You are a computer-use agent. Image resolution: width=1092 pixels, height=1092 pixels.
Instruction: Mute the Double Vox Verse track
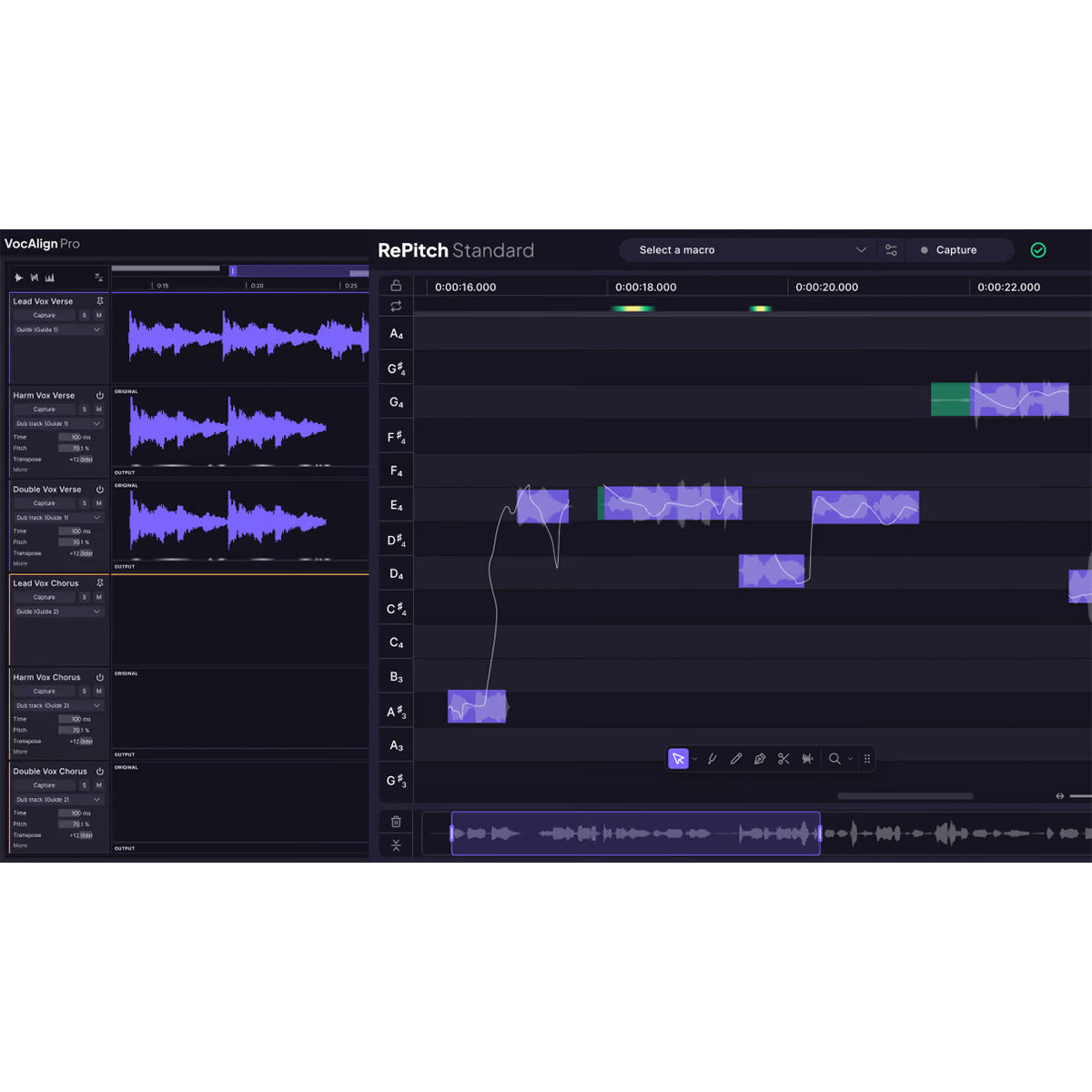(x=98, y=503)
